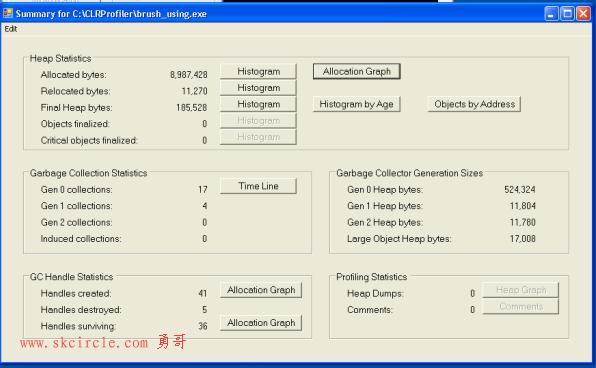Select the Final Heap bytes value 185,528
Viewport: 596px width, 368px height.
coord(192,108)
